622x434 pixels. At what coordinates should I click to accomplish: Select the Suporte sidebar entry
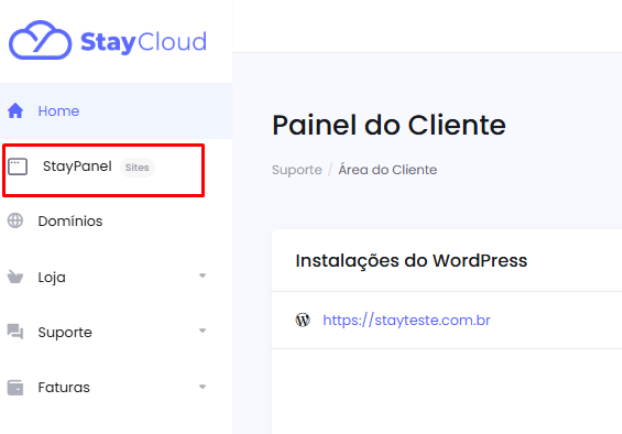pyautogui.click(x=116, y=332)
